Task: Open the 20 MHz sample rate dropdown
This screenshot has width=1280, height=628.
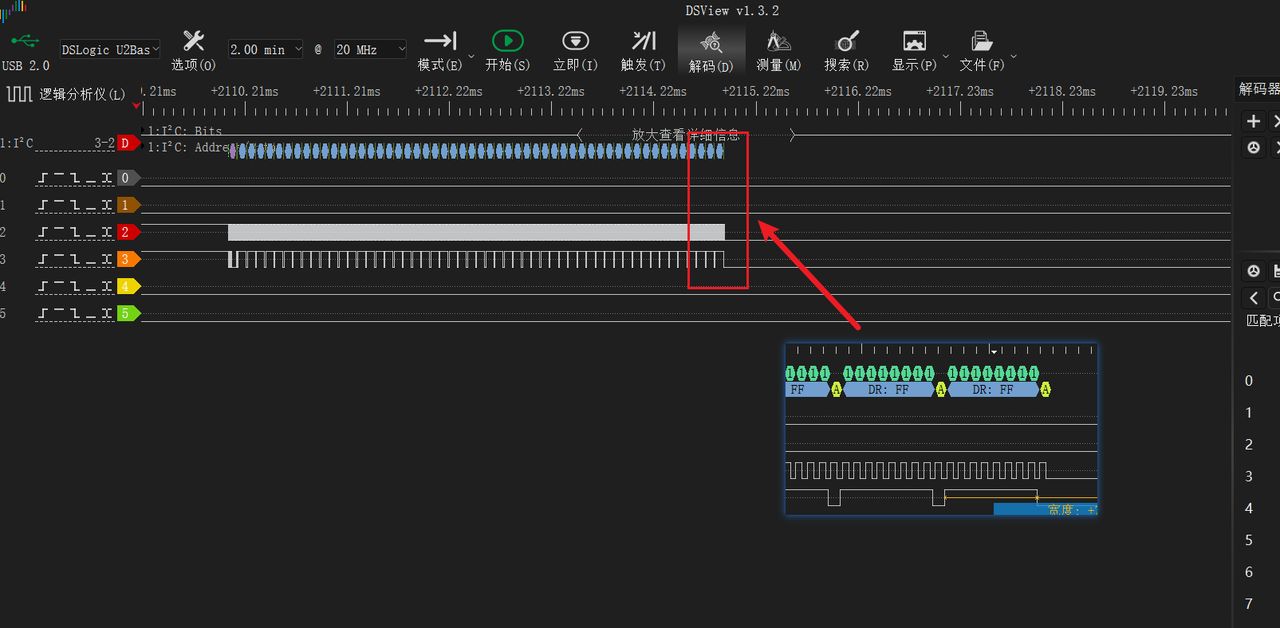Action: pyautogui.click(x=370, y=49)
